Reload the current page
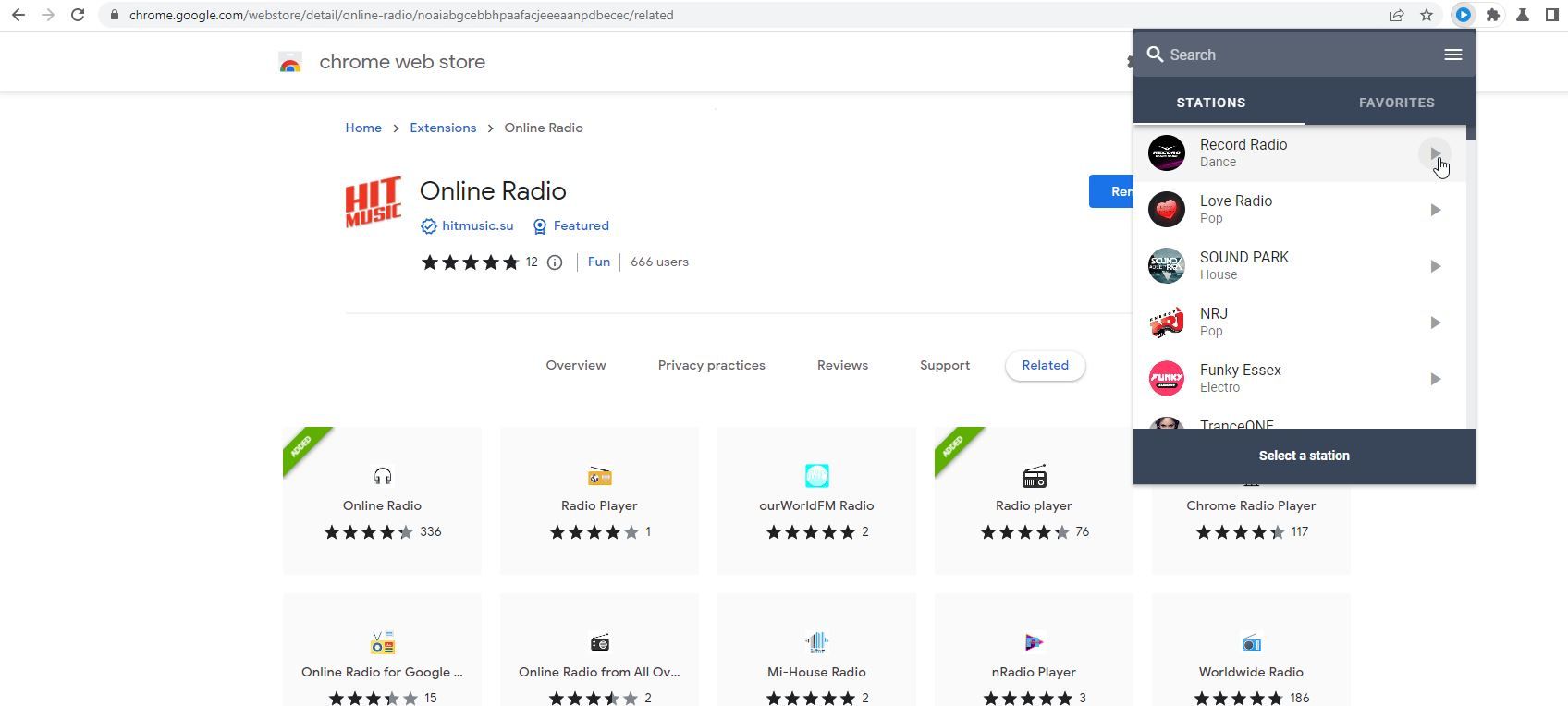Screen dimensions: 1568x706 coord(78,15)
